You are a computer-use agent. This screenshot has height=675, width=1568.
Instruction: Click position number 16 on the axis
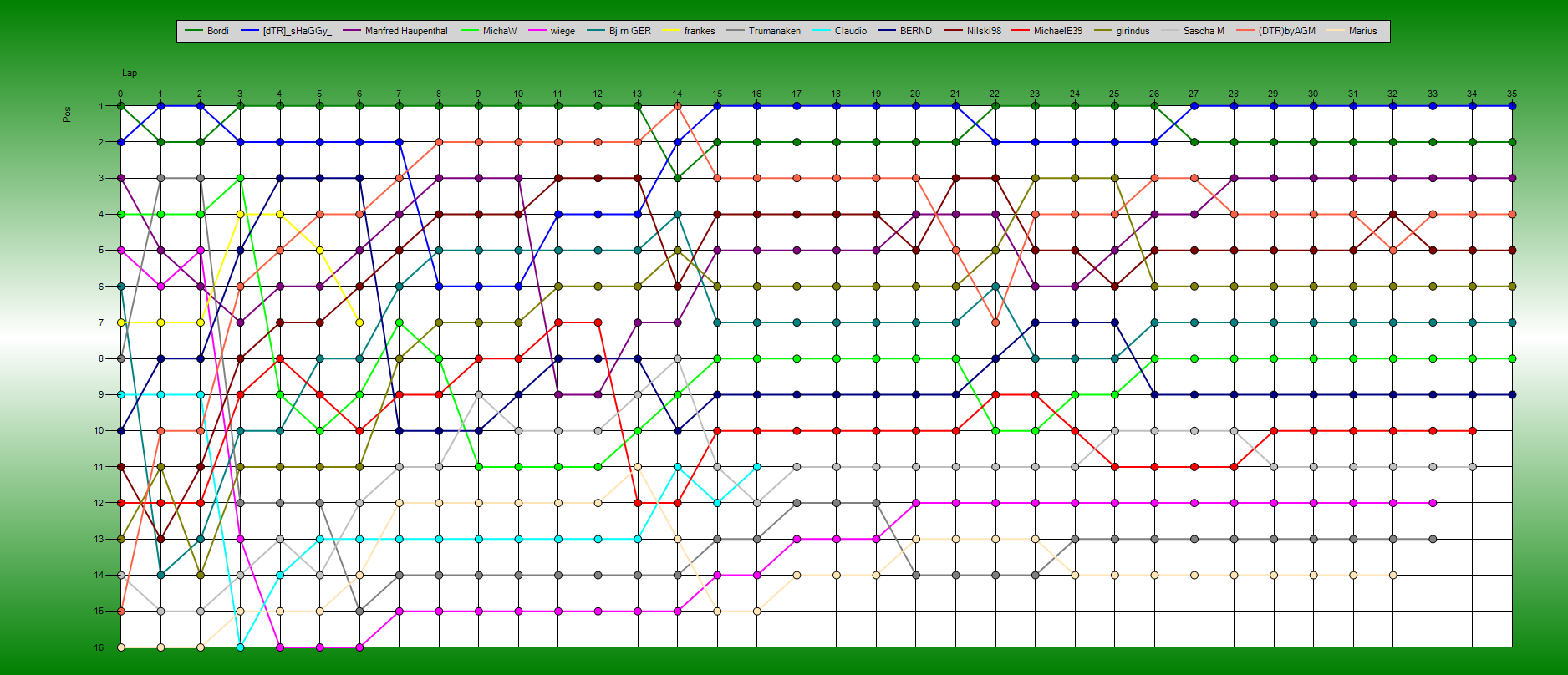pos(99,647)
